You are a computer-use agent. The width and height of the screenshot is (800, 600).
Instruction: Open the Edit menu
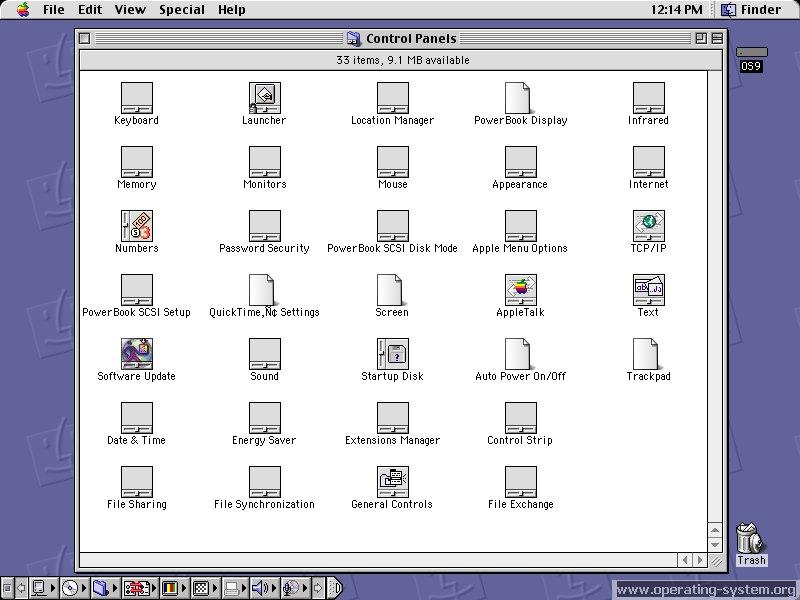[90, 9]
